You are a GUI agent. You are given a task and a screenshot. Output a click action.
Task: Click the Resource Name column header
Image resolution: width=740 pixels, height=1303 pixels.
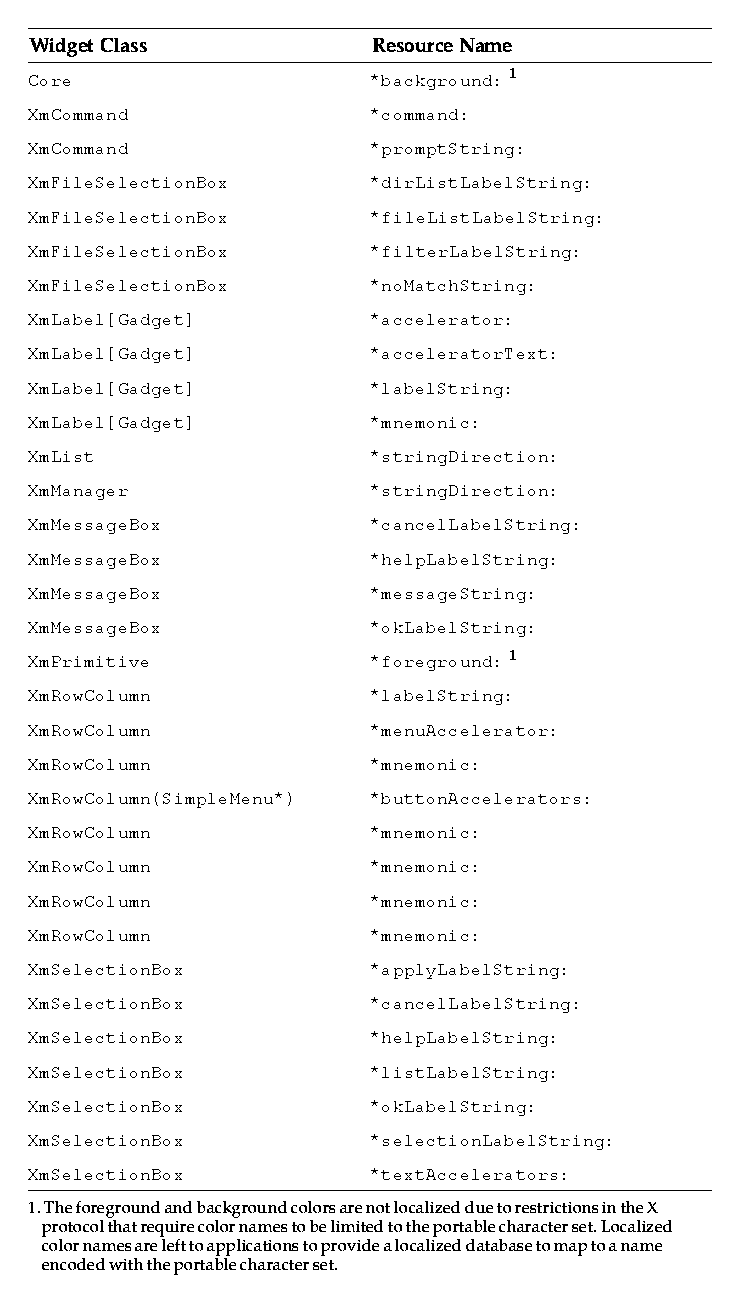(x=441, y=45)
